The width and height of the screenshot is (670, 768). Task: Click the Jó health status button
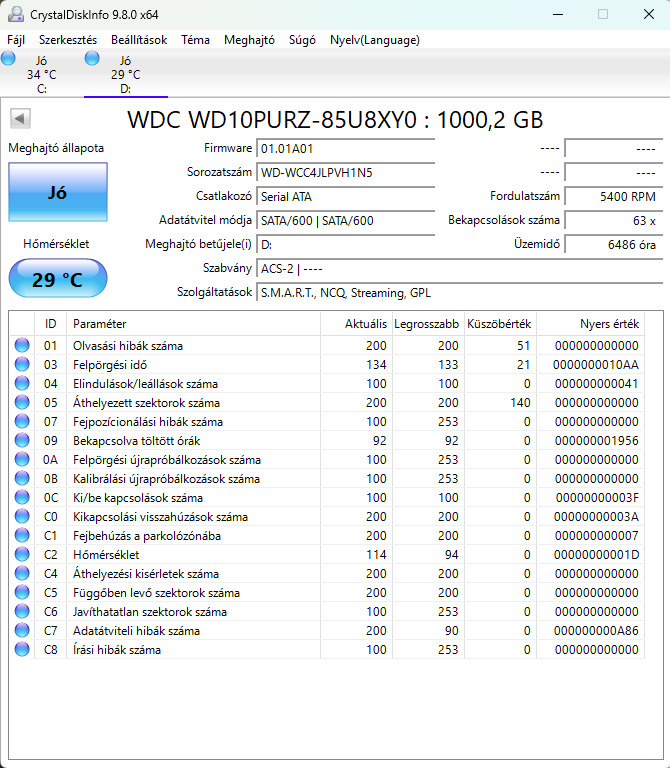coord(58,192)
